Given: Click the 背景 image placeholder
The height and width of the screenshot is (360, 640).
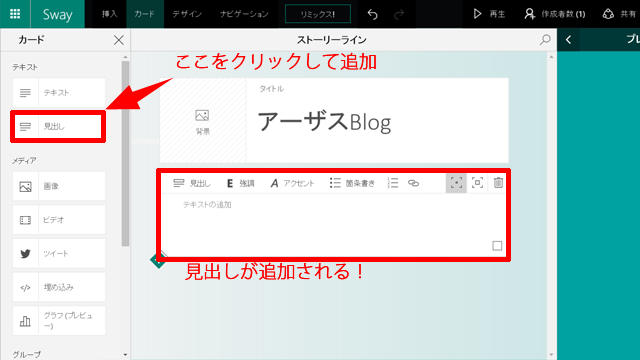Looking at the screenshot, I should point(203,121).
